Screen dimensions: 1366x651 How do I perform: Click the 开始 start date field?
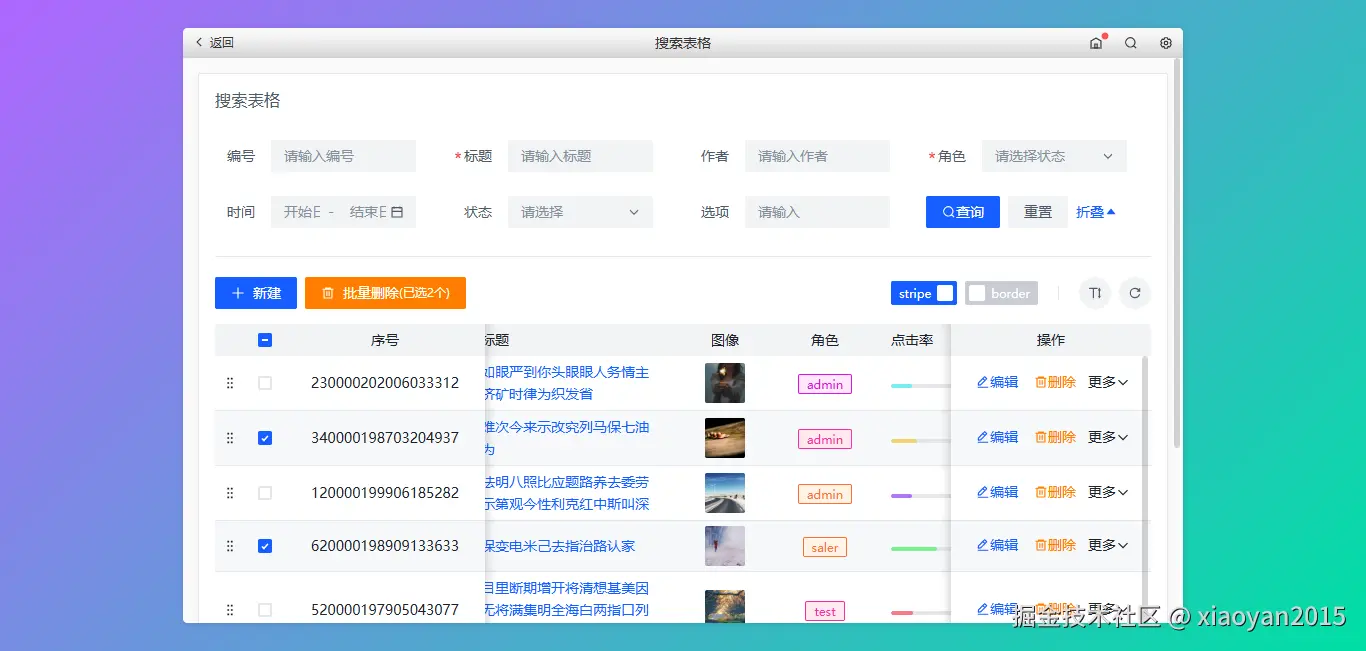pyautogui.click(x=302, y=212)
